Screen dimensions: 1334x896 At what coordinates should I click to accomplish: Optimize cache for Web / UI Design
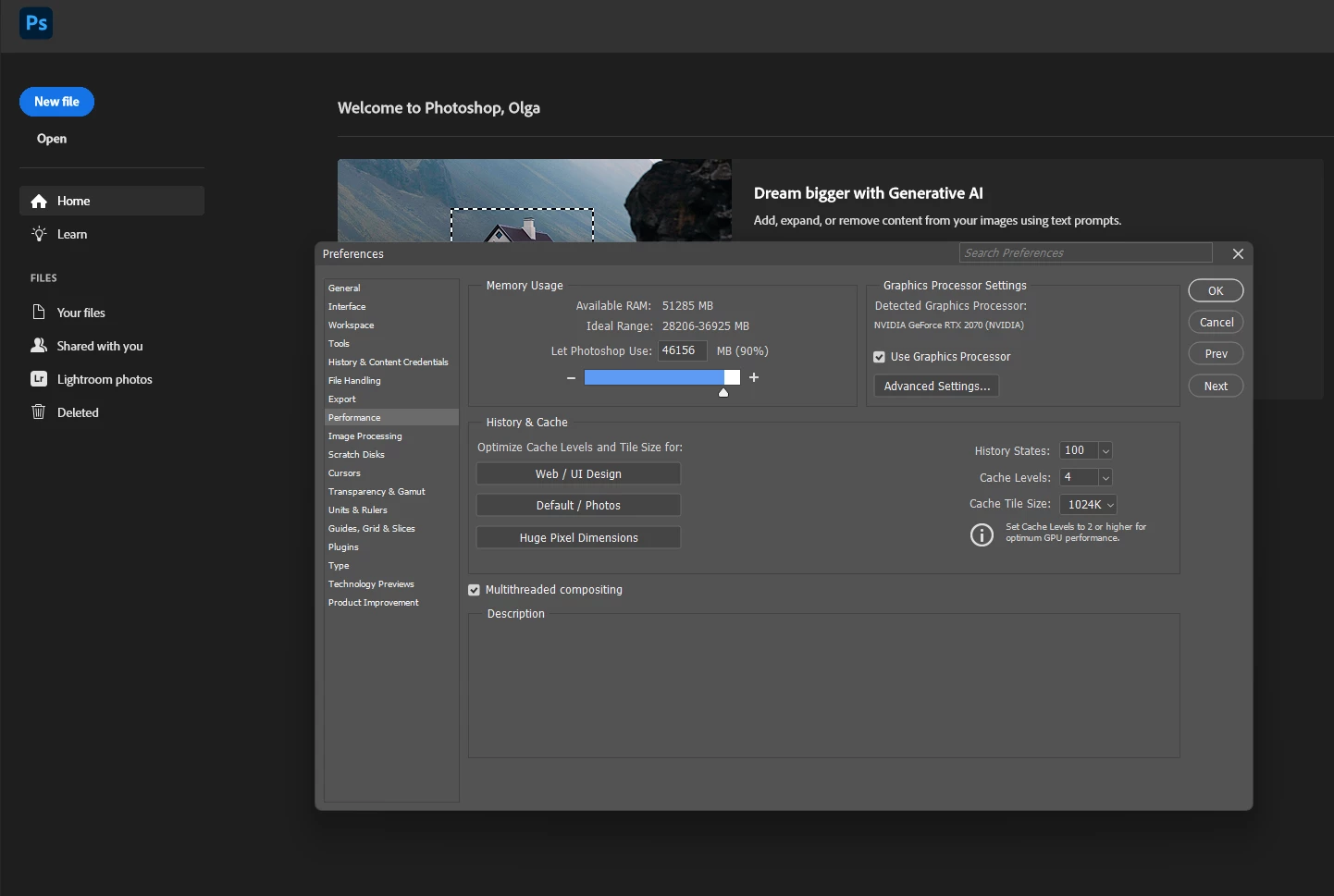pyautogui.click(x=578, y=474)
